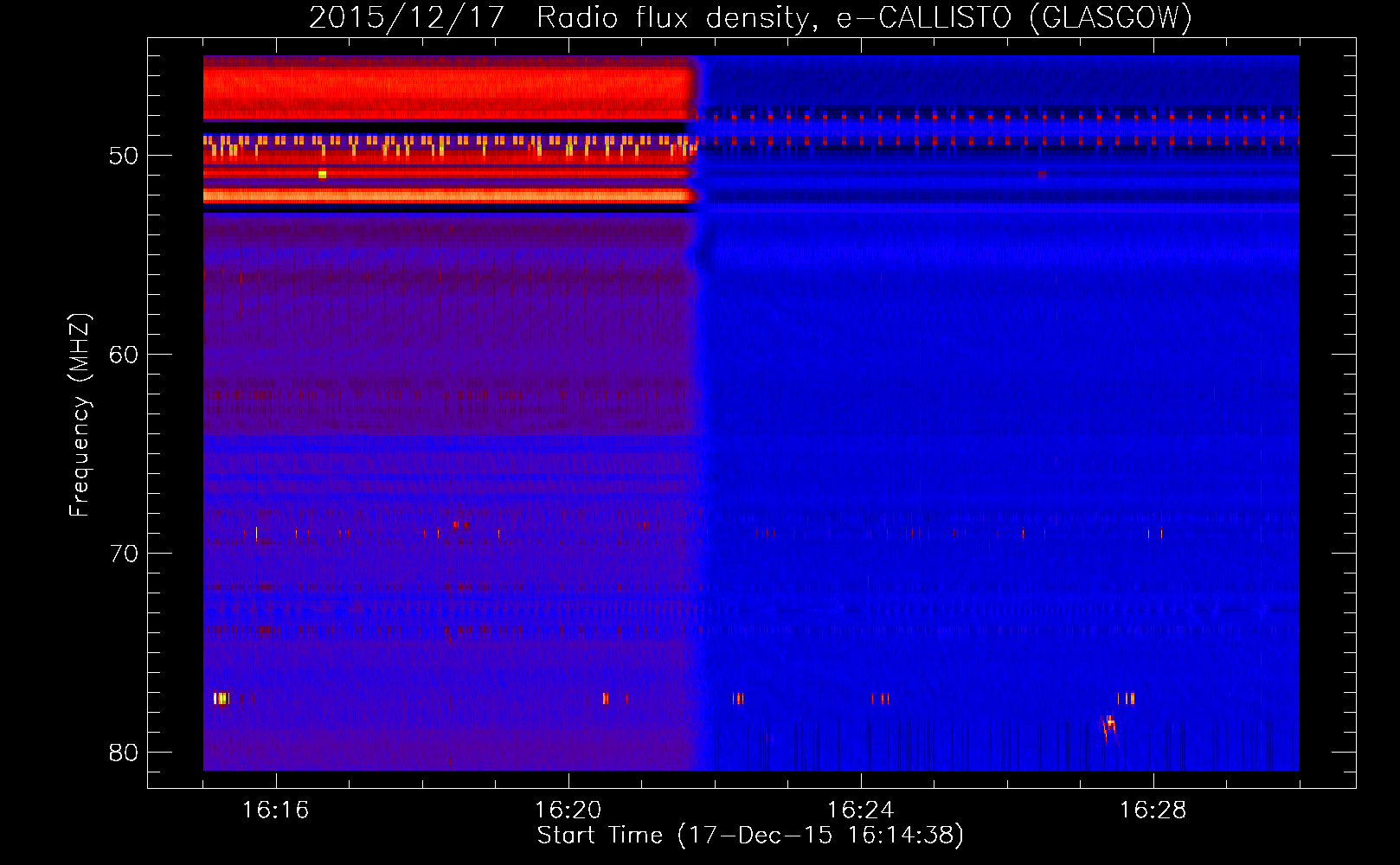Click the bright yellow spot in the 51 MHz band
Image resolution: width=1400 pixels, height=865 pixels.
coord(322,174)
